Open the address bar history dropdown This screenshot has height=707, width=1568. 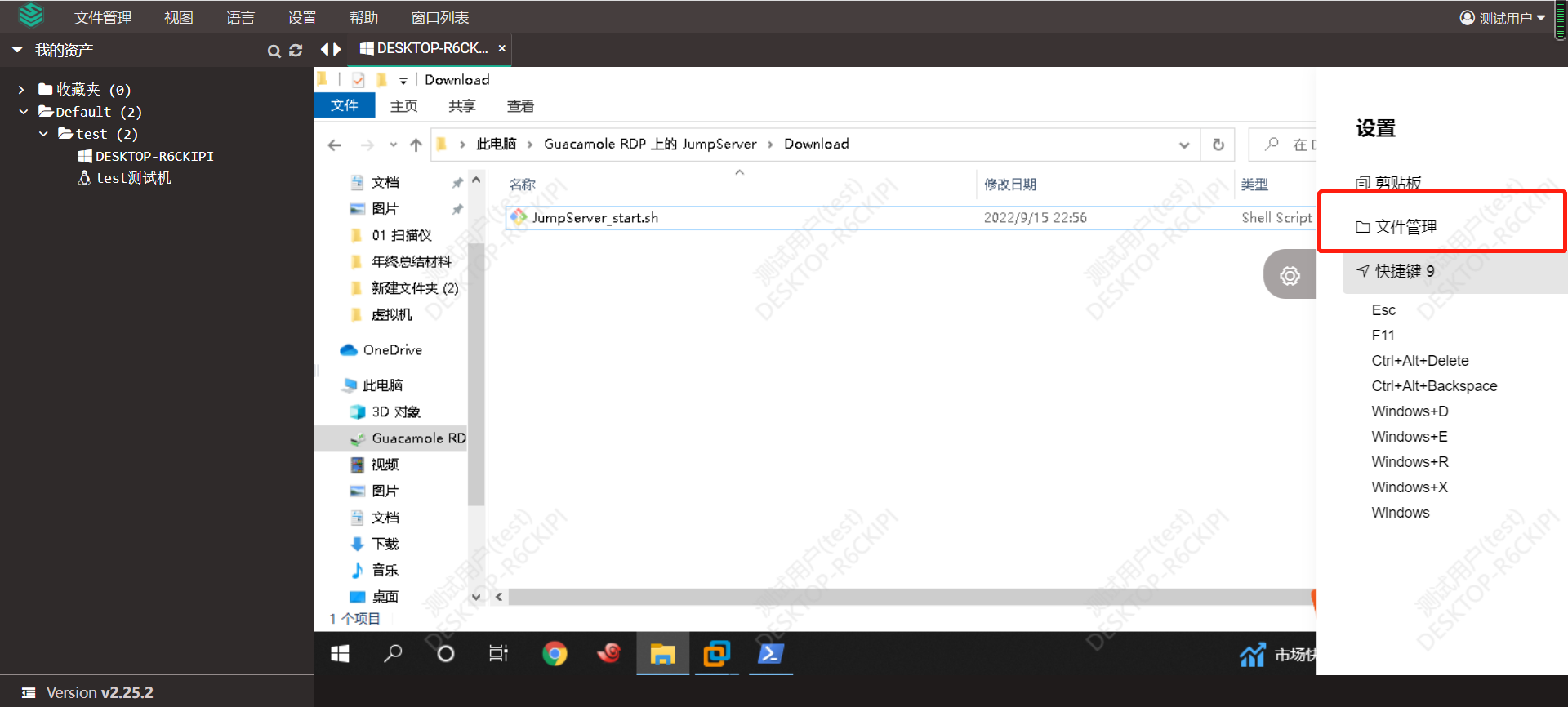[x=1183, y=145]
